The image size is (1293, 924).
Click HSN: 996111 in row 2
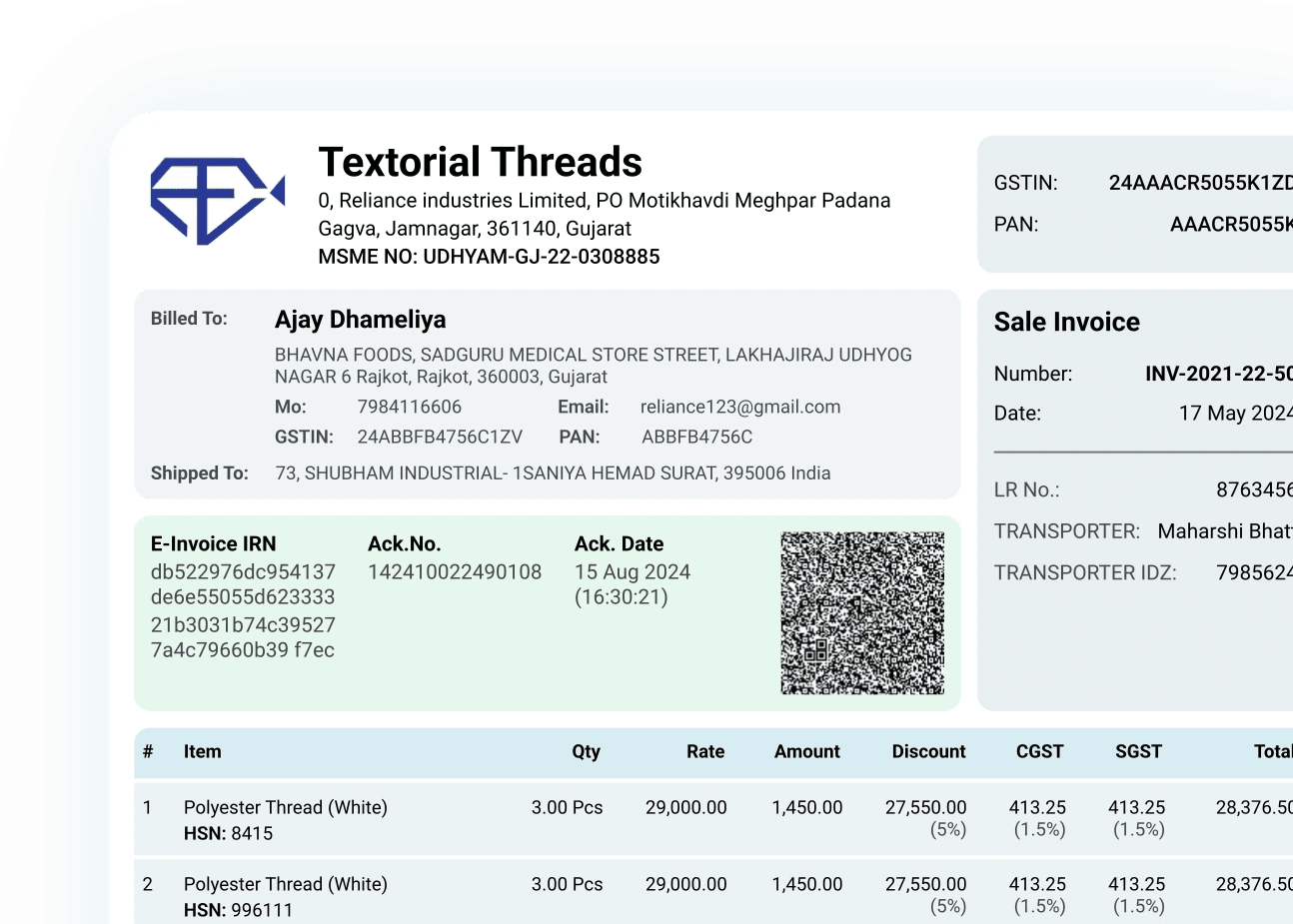(238, 910)
